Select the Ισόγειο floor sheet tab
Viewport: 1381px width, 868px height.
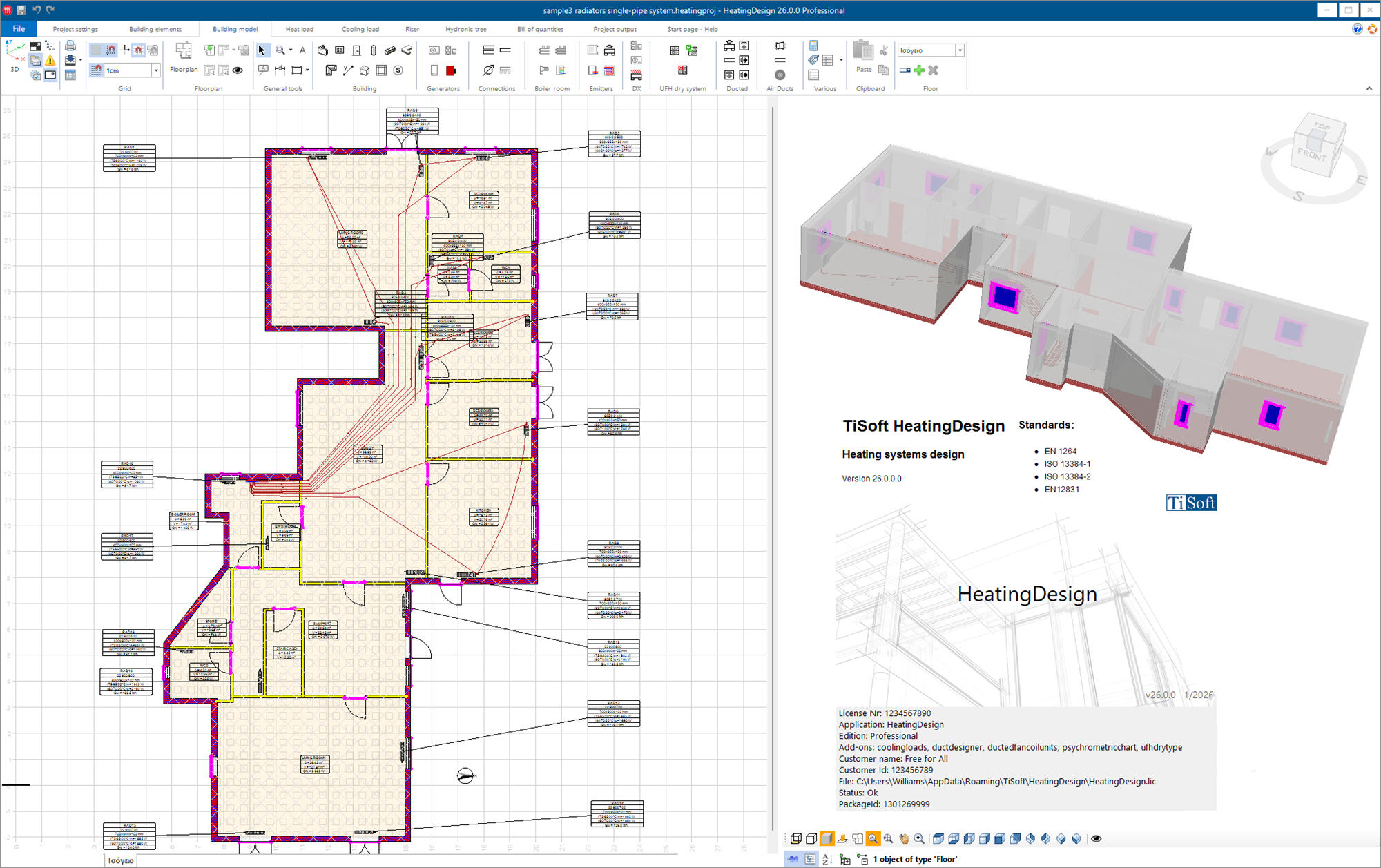121,860
